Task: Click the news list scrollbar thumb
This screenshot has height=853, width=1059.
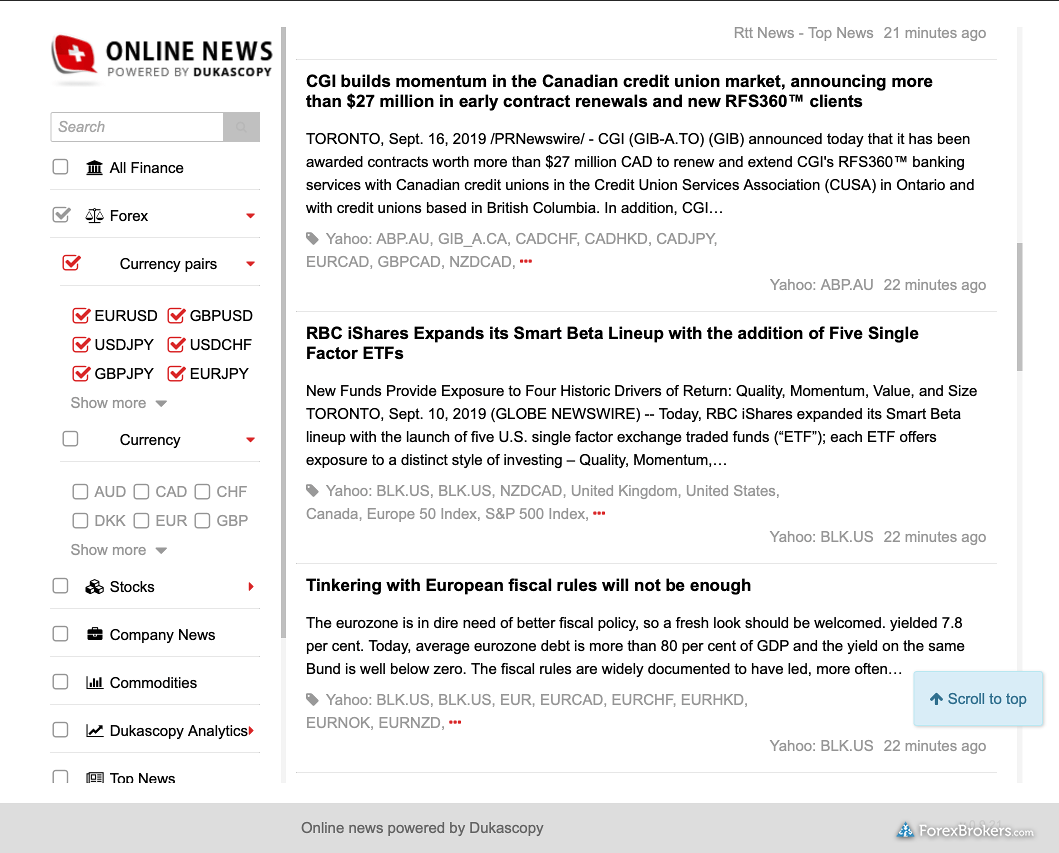Action: [x=1019, y=307]
